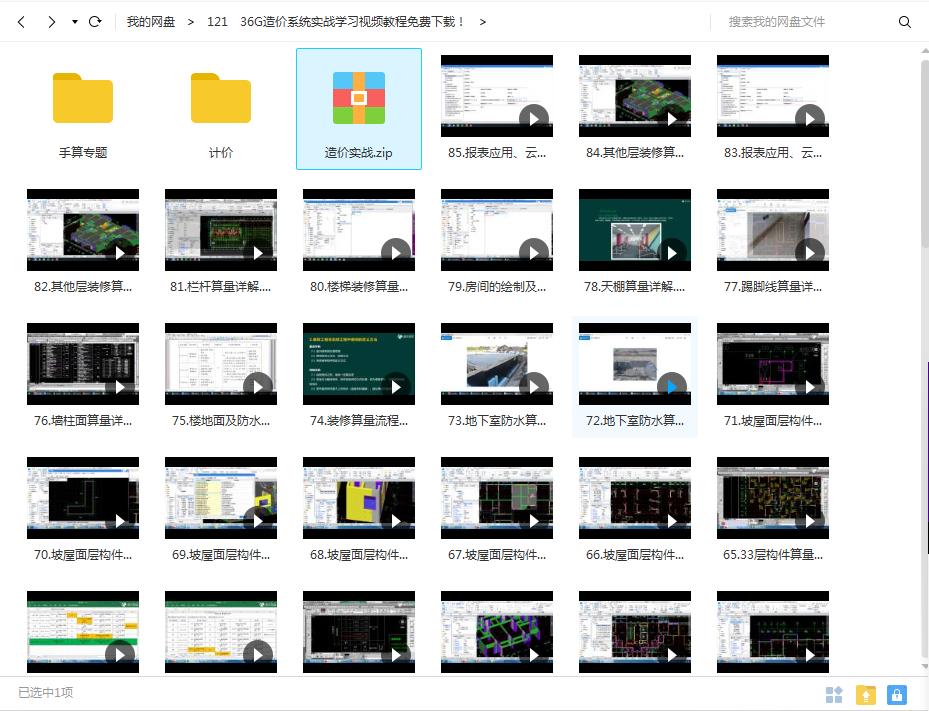Play video 69.坡屋面层构件...
Viewport: 929px width, 711px height.
[x=258, y=521]
